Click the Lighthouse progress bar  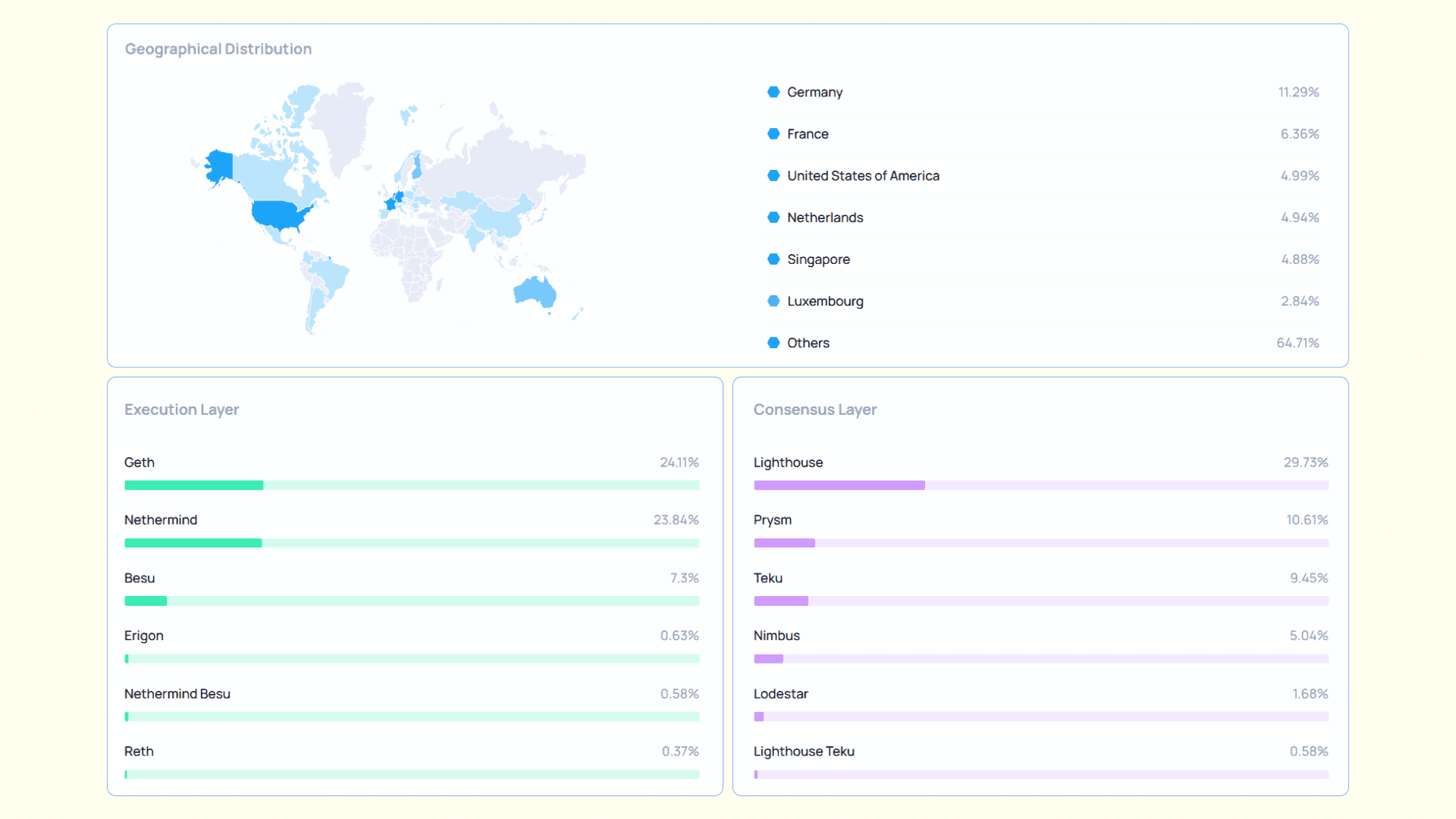[1040, 485]
